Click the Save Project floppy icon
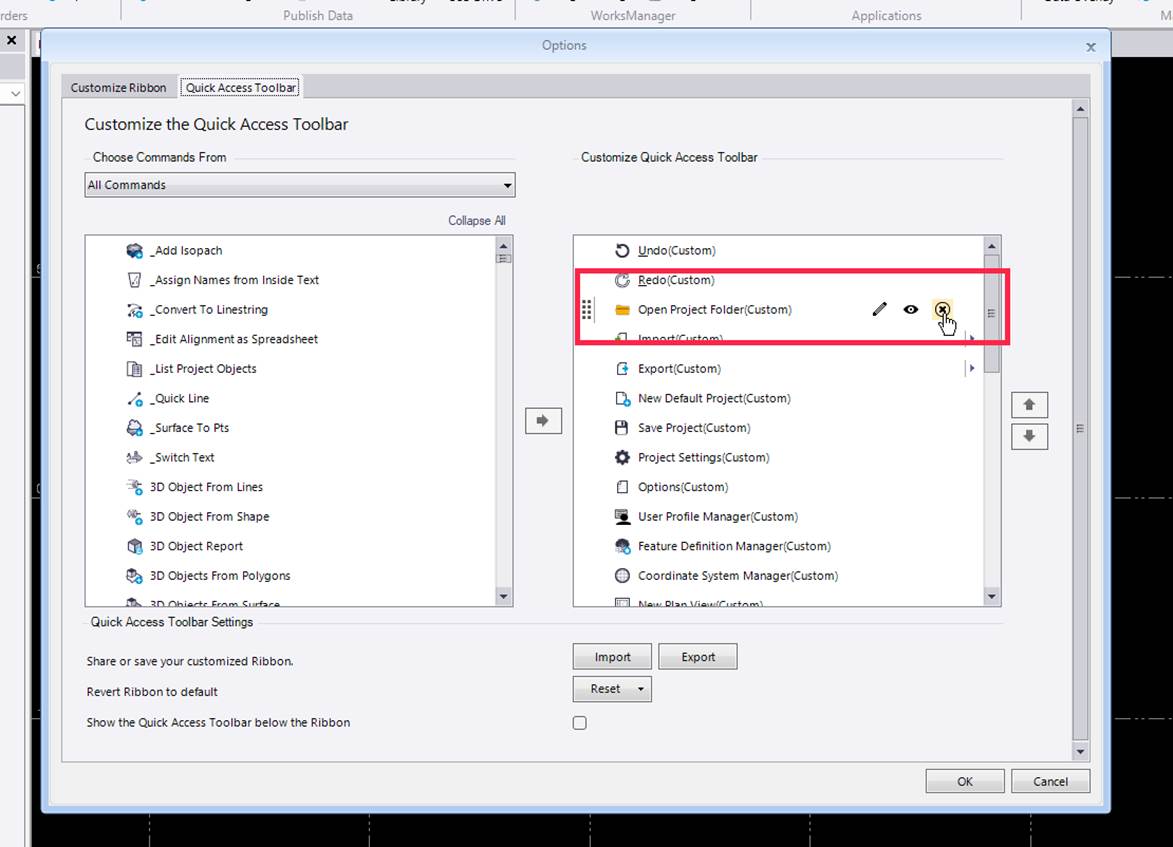The width and height of the screenshot is (1173, 847). [x=622, y=428]
